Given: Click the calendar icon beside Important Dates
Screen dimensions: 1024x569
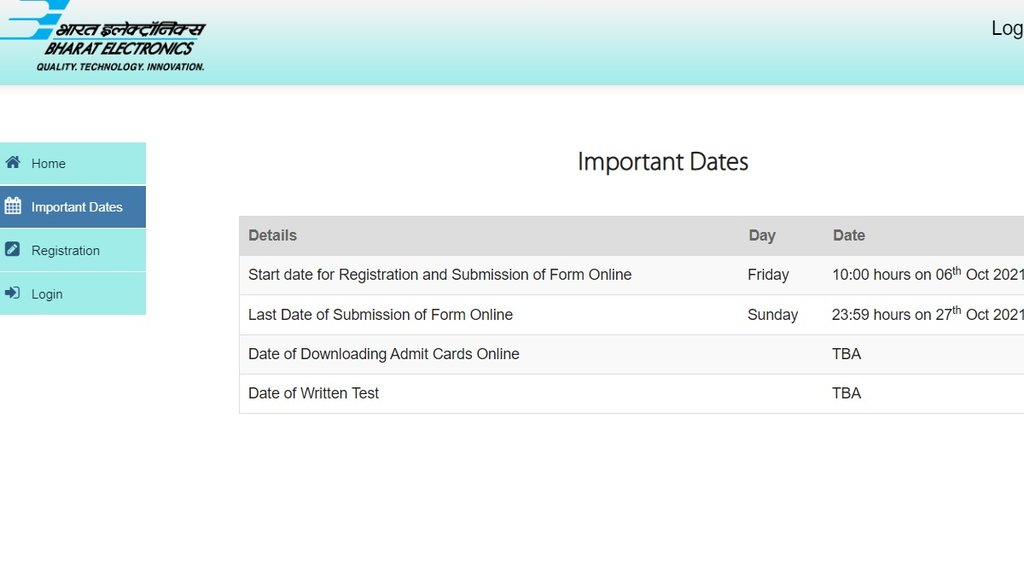Looking at the screenshot, I should 13,207.
